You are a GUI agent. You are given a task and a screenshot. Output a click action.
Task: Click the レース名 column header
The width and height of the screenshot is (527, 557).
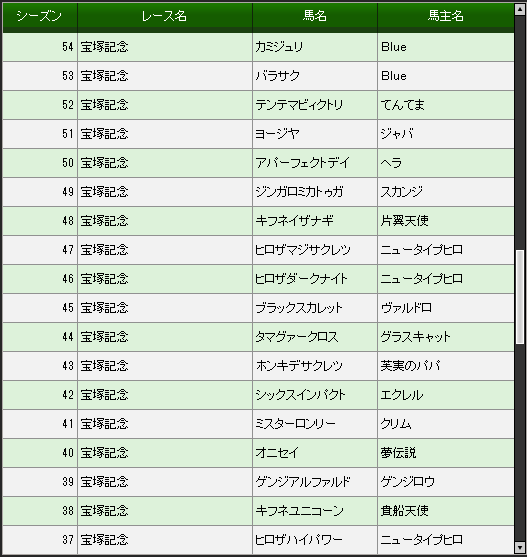[x=164, y=16]
